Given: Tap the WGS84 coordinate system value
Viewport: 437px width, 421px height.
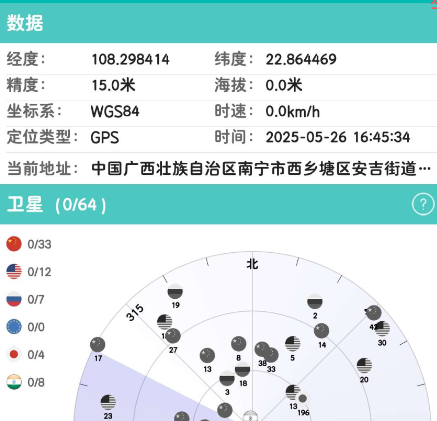Looking at the screenshot, I should tap(115, 111).
